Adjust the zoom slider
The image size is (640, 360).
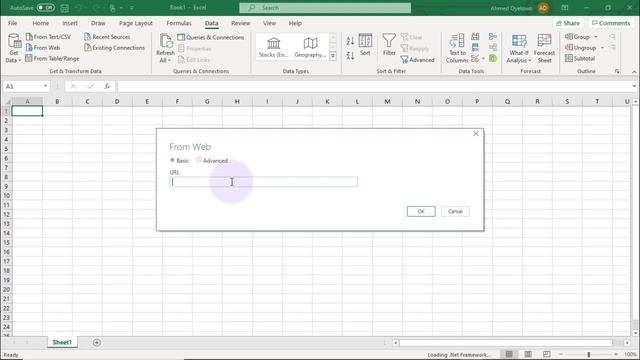[x=589, y=354]
